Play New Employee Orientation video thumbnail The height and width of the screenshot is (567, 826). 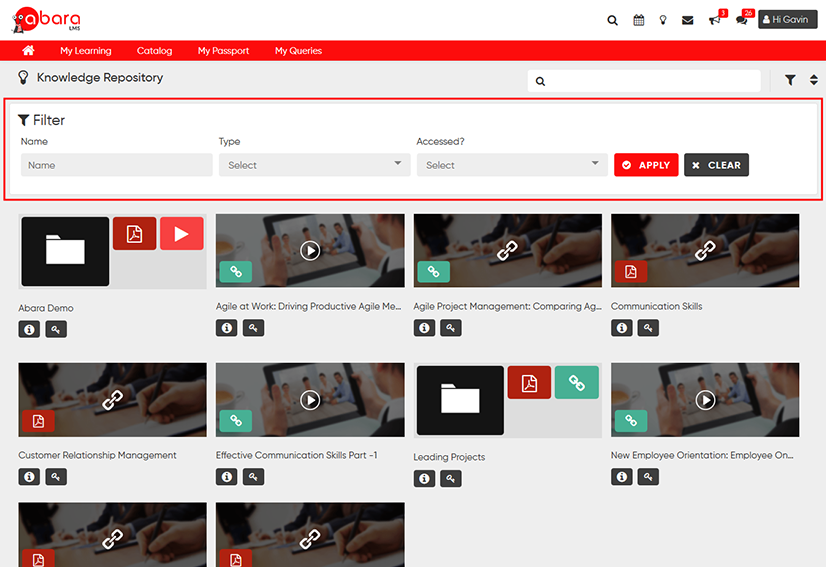pyautogui.click(x=705, y=399)
